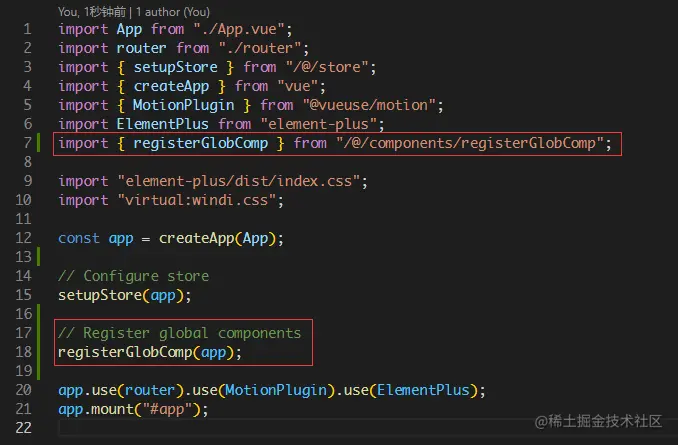
Task: Click use(MotionPlugin) on line 20
Action: pos(264,391)
